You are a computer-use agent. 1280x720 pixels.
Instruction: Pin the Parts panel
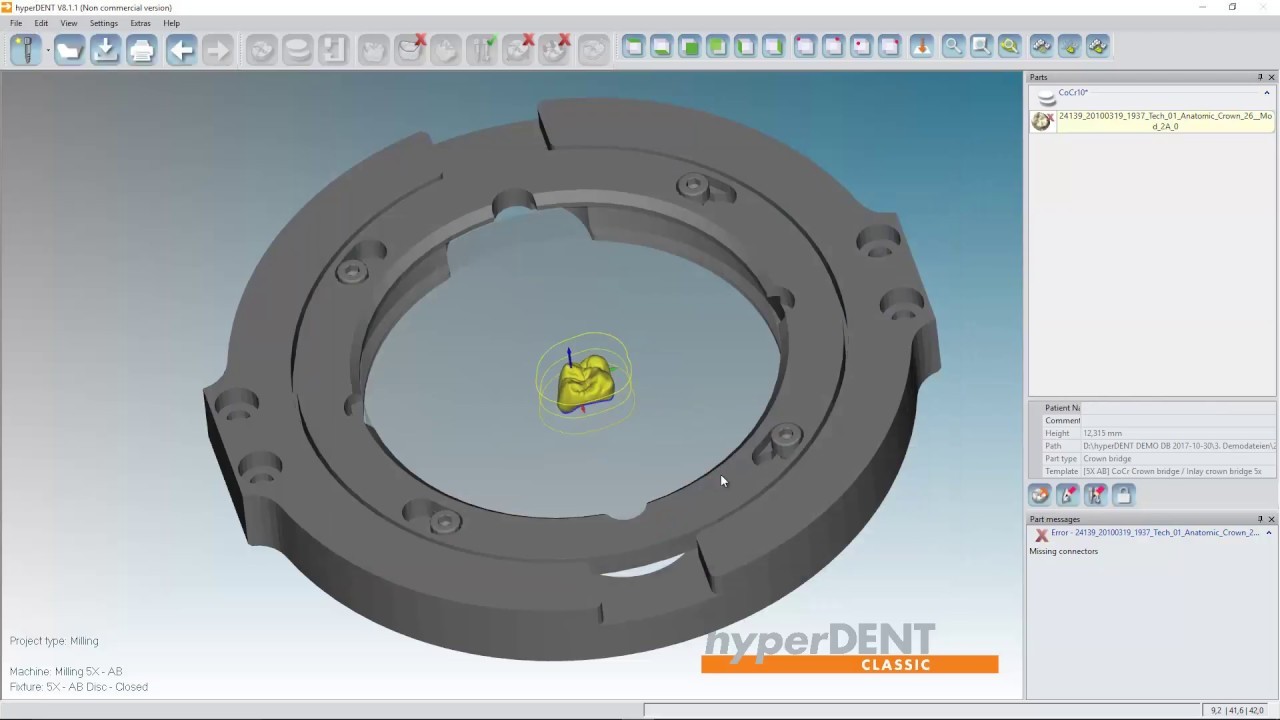point(1260,77)
